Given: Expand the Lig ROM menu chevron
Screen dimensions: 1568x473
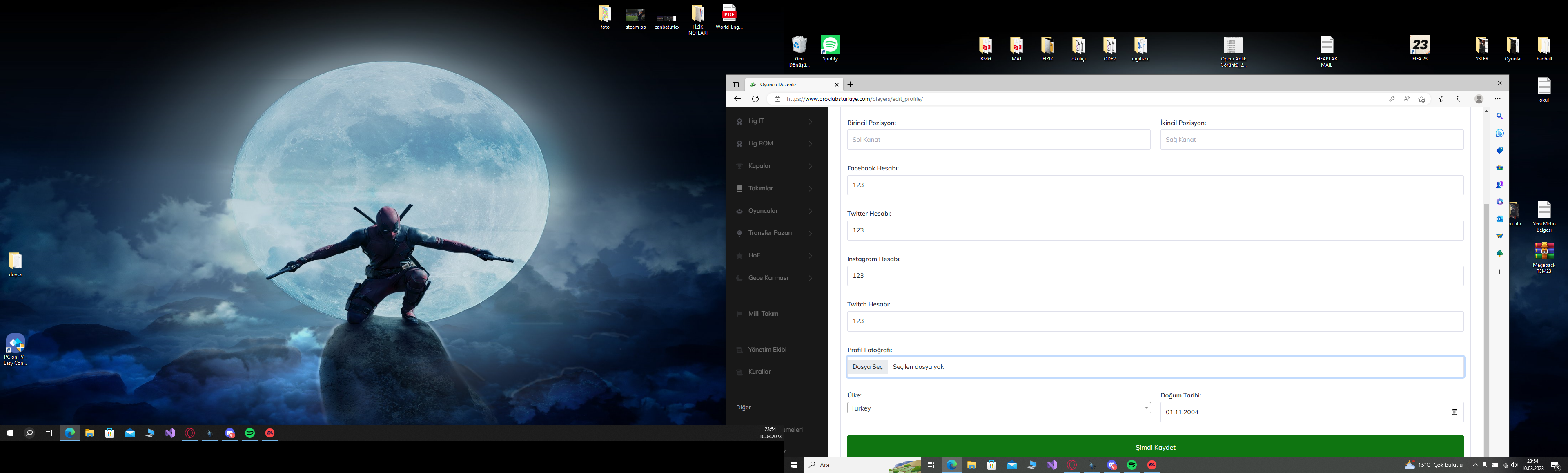Looking at the screenshot, I should (x=810, y=144).
